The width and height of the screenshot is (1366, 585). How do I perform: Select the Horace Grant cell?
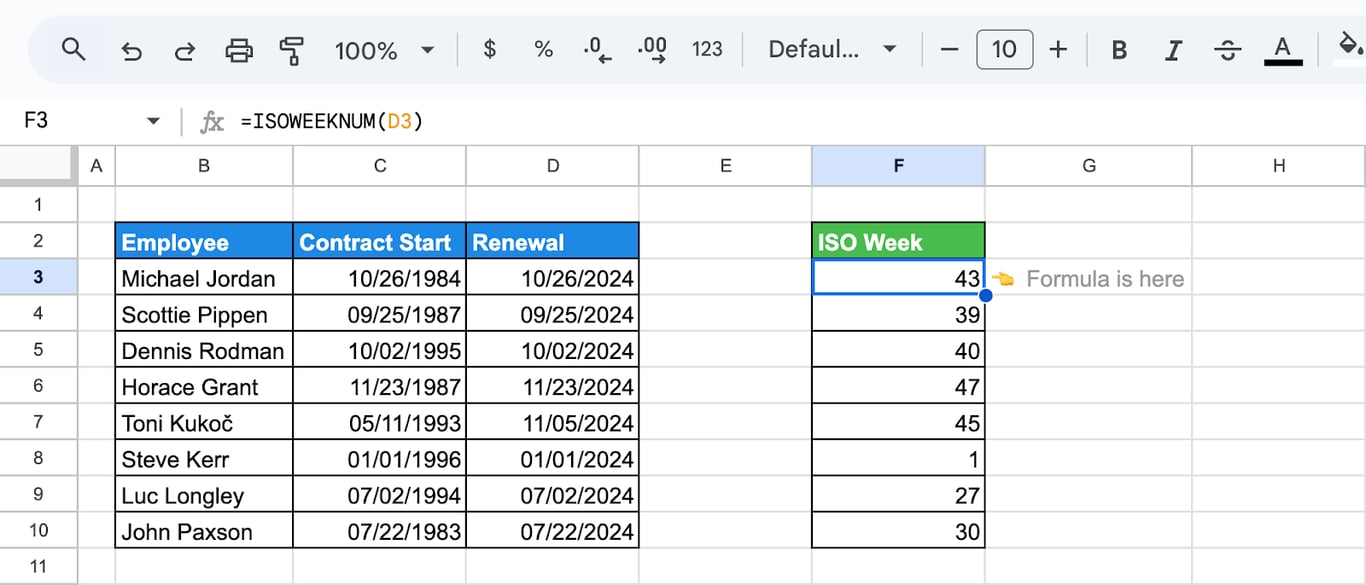204,386
